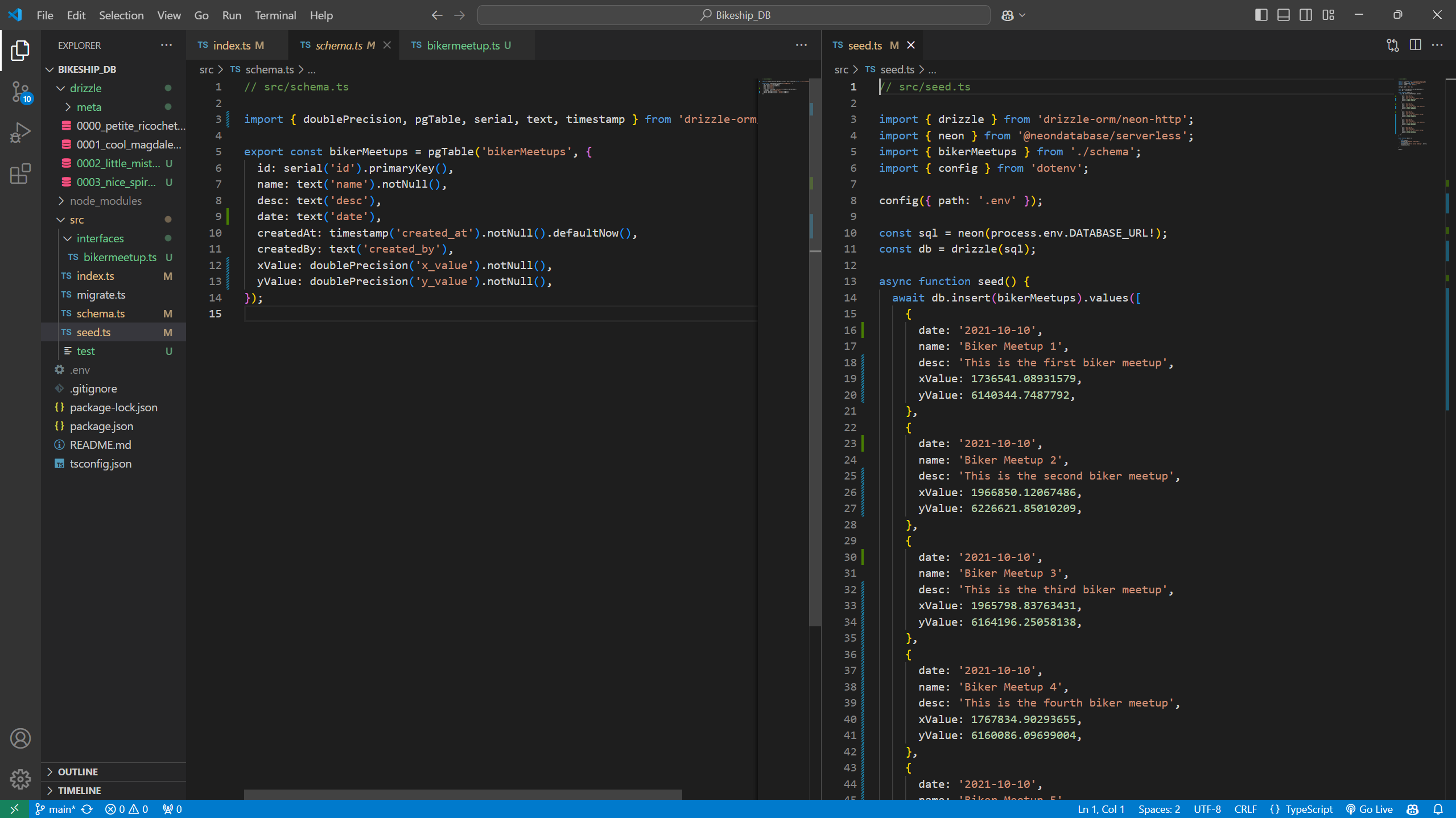This screenshot has width=1456, height=818.
Task: Open Explorer views and more actions menu
Action: pyautogui.click(x=166, y=45)
